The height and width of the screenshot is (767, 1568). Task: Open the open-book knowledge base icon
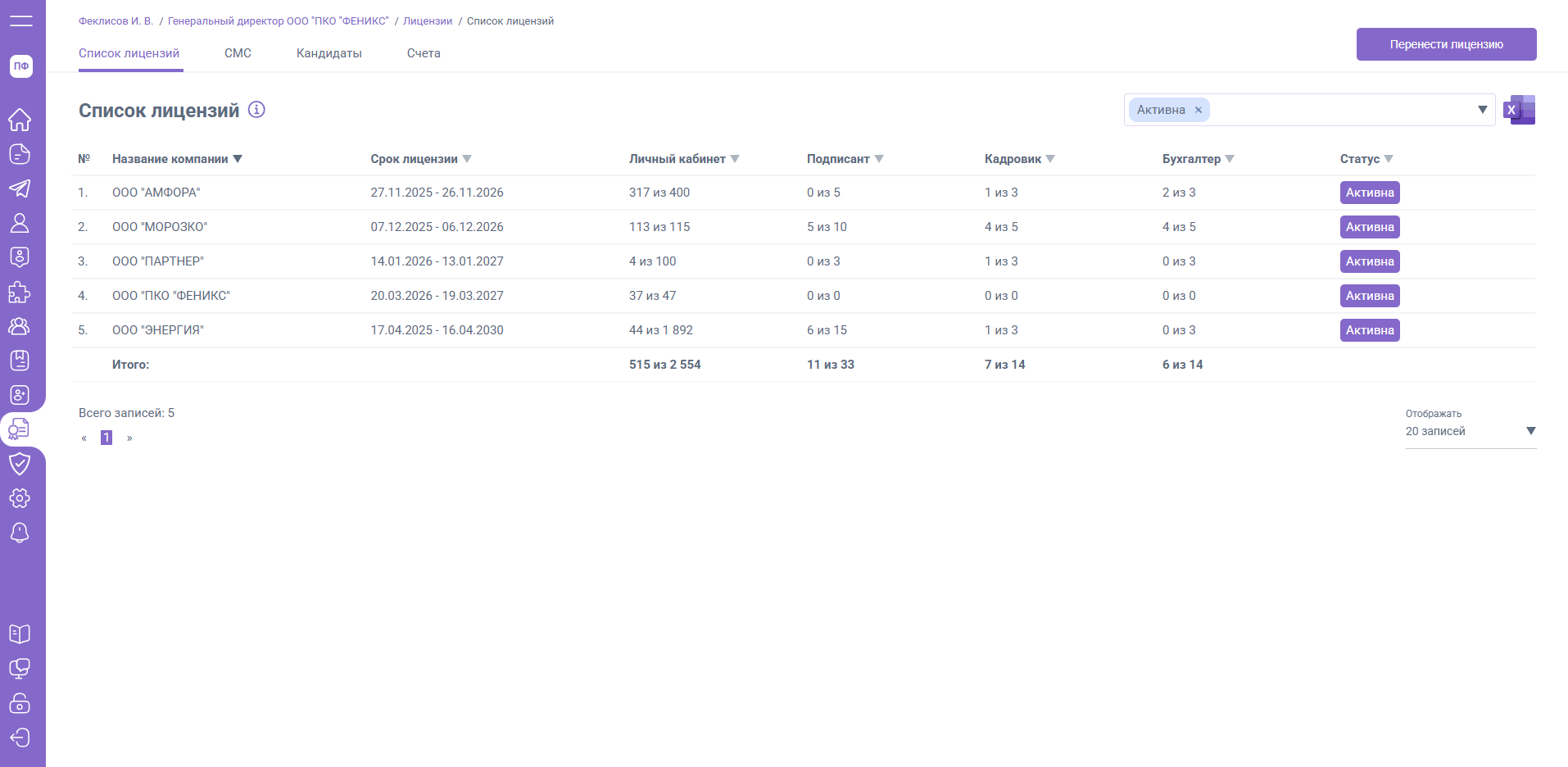click(20, 634)
